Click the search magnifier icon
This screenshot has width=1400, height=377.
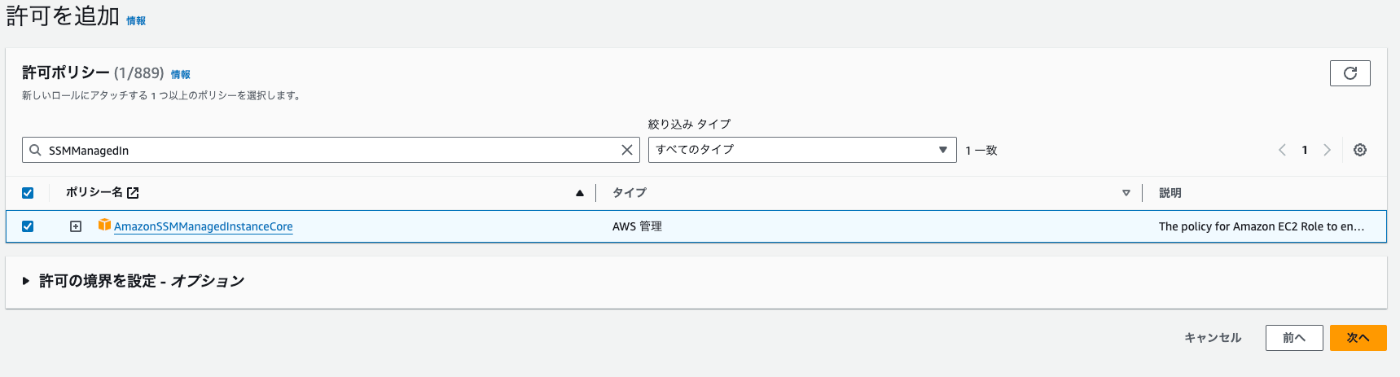35,150
